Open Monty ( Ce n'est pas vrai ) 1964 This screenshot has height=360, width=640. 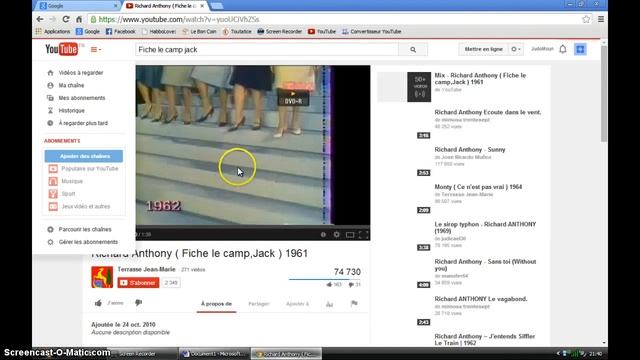pos(478,187)
